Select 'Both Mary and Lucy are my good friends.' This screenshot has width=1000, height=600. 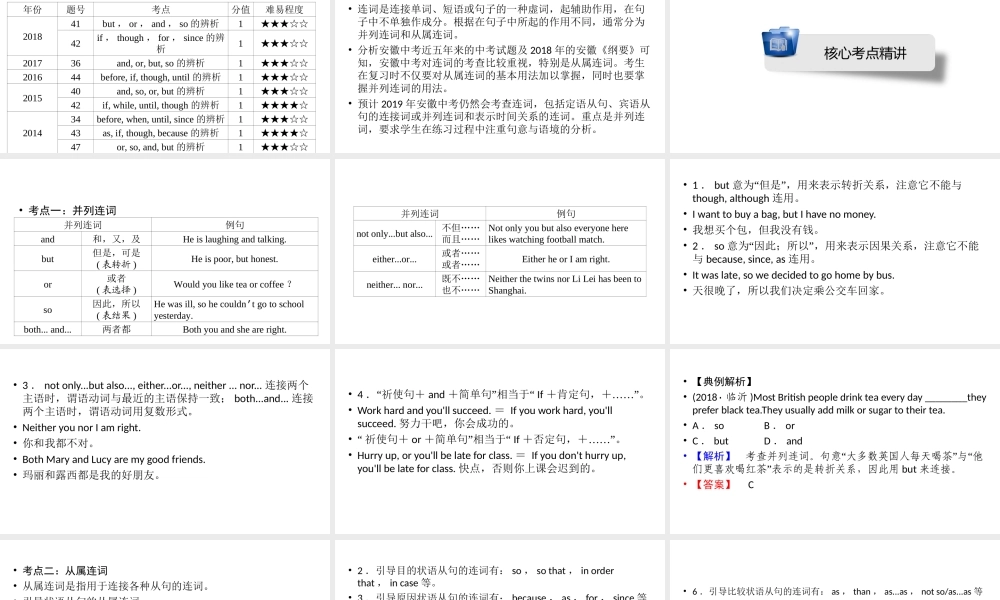114,459
